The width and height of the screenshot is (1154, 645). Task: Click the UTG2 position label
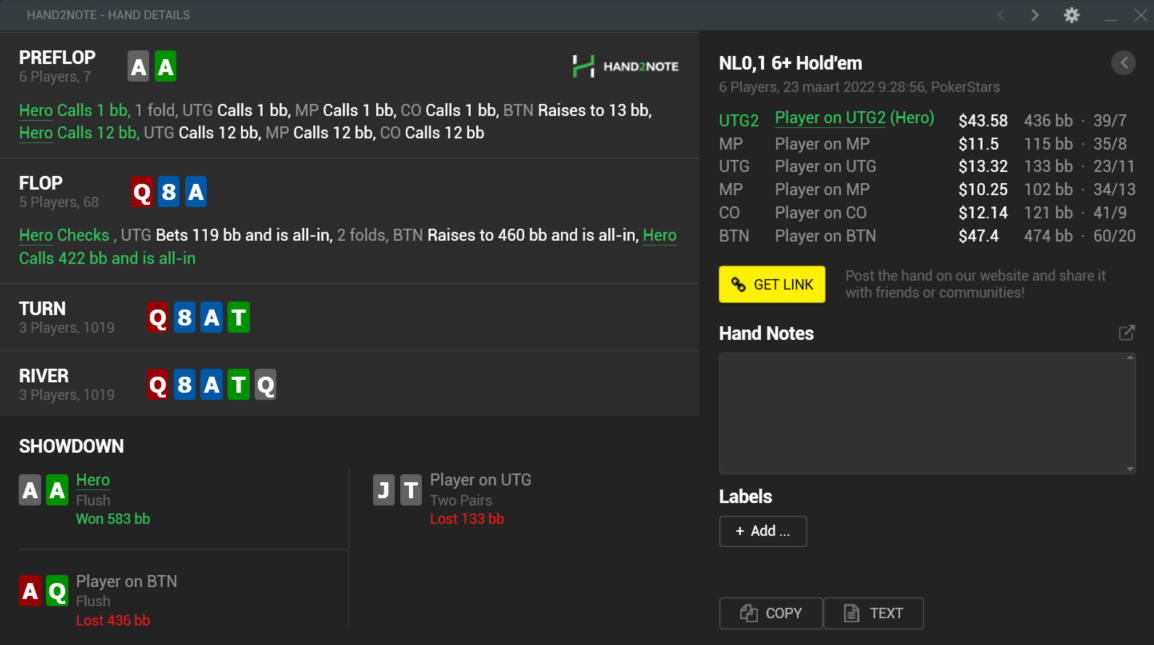739,121
